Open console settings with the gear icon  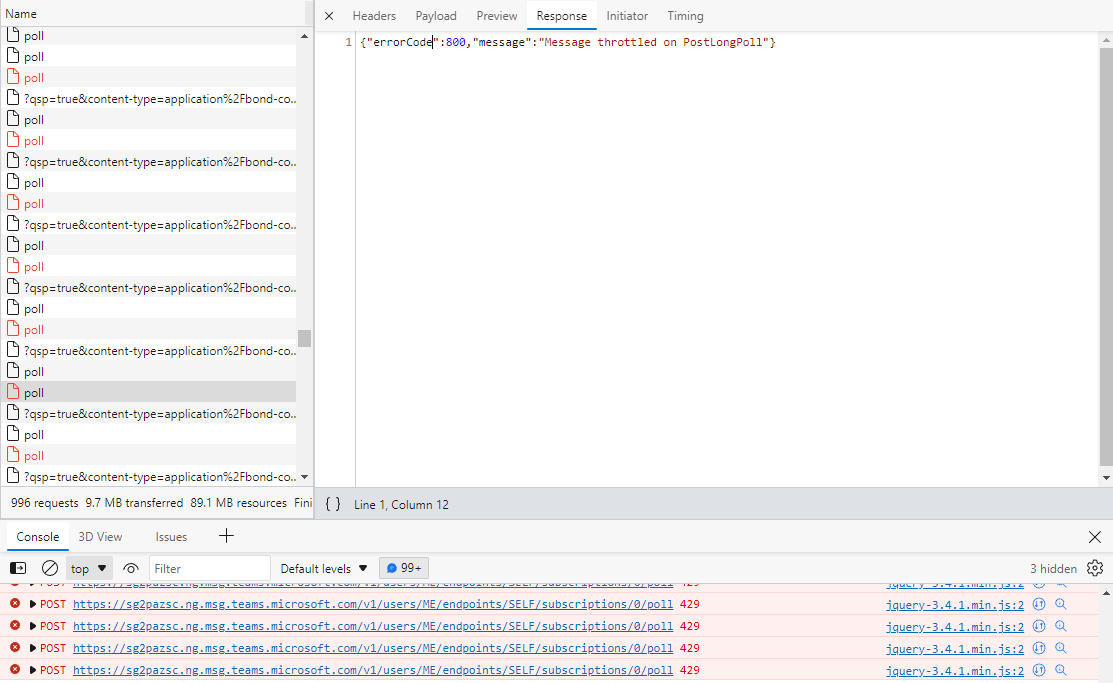(x=1095, y=567)
